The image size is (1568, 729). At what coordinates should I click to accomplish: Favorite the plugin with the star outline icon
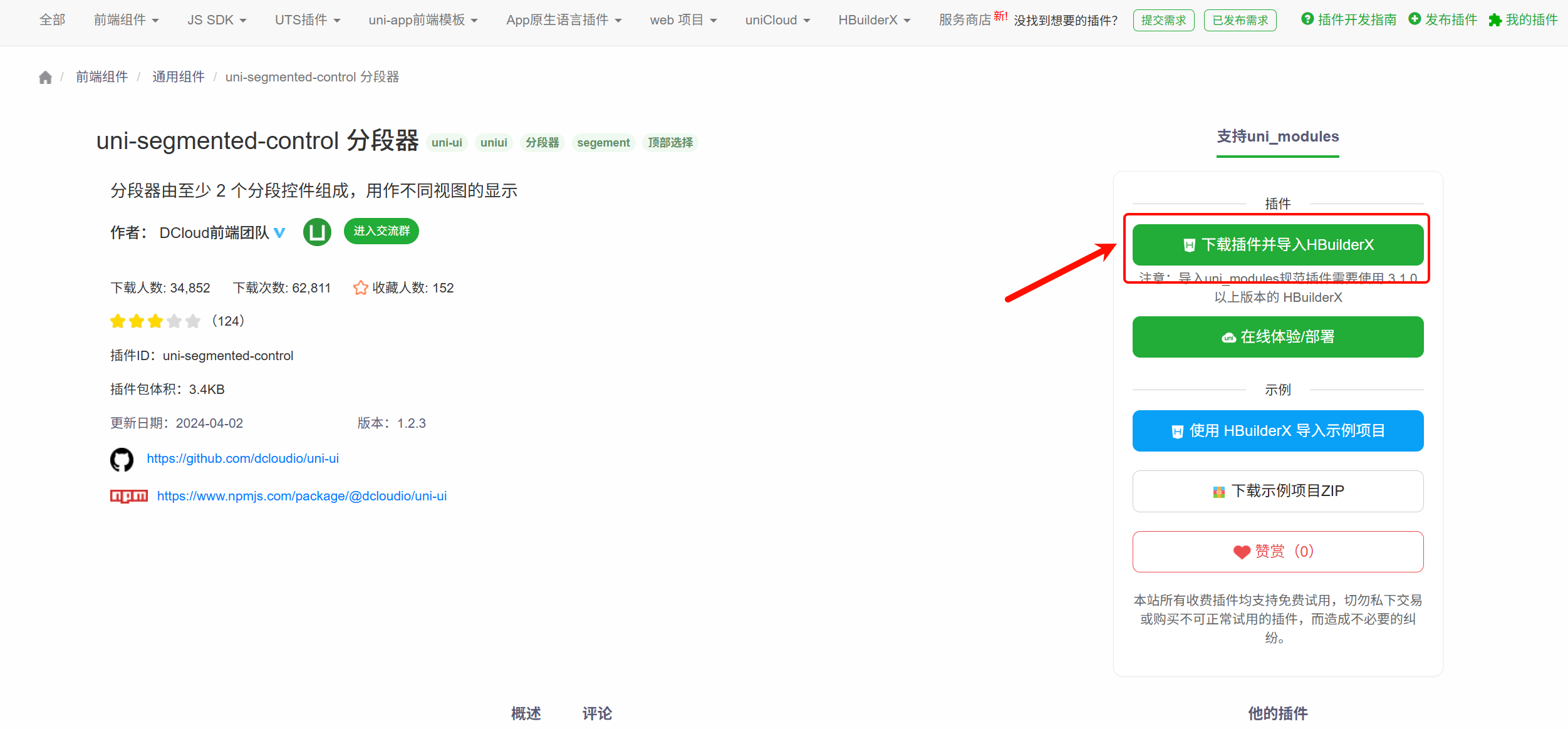coord(360,287)
